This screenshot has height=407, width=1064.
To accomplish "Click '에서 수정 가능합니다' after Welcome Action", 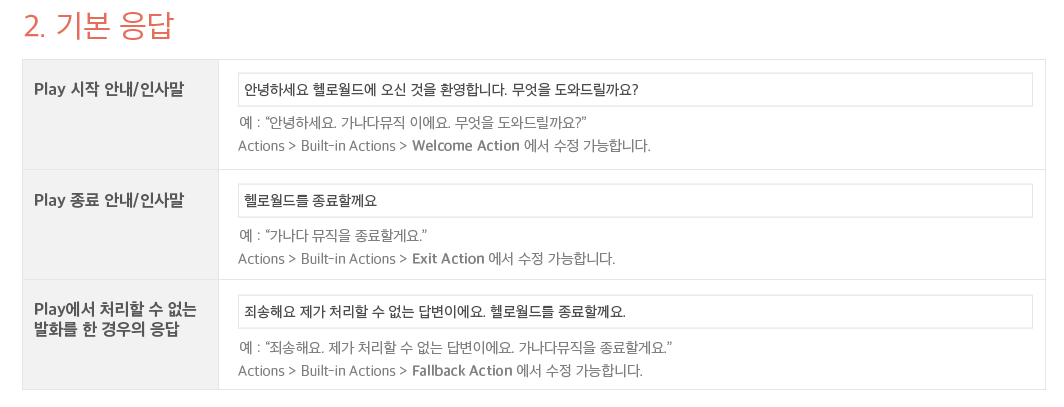I will [587, 146].
